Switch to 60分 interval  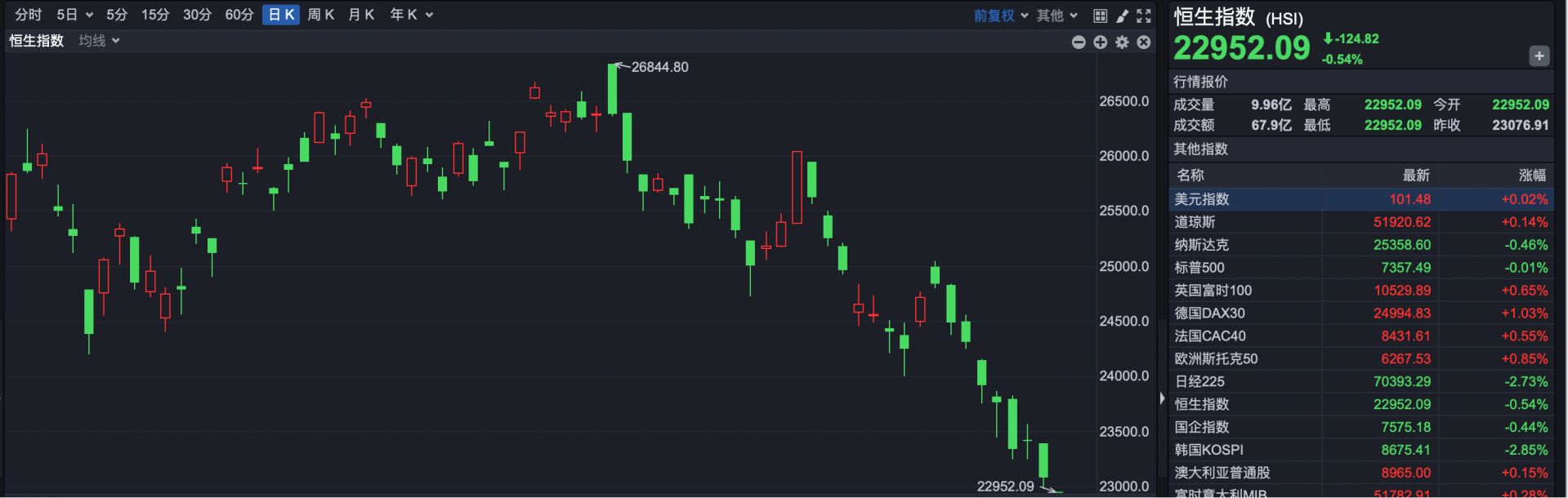pos(239,15)
